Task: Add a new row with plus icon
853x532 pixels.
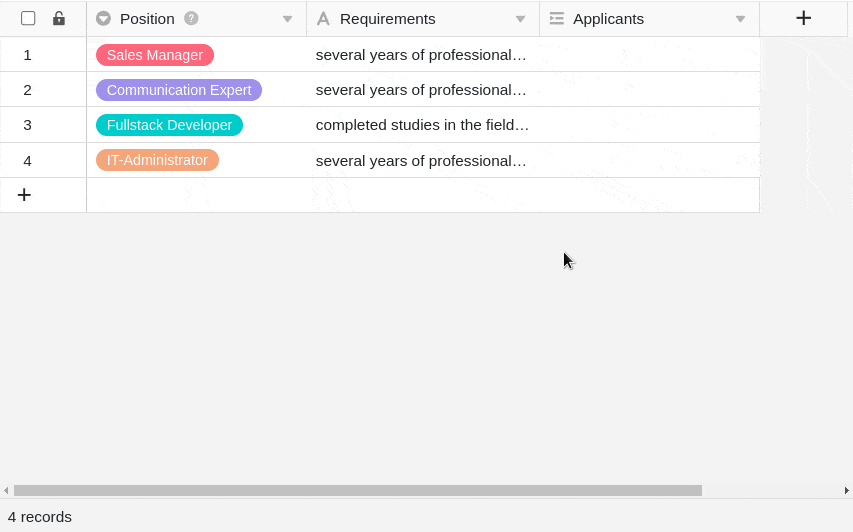Action: pyautogui.click(x=24, y=195)
